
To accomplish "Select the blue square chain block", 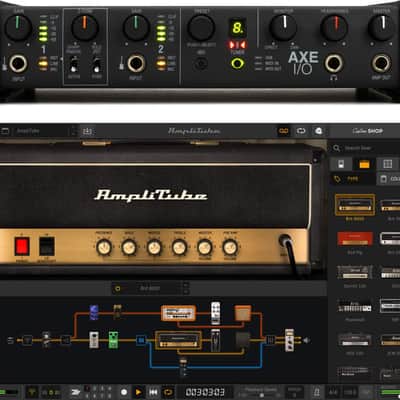I will click(141, 340).
